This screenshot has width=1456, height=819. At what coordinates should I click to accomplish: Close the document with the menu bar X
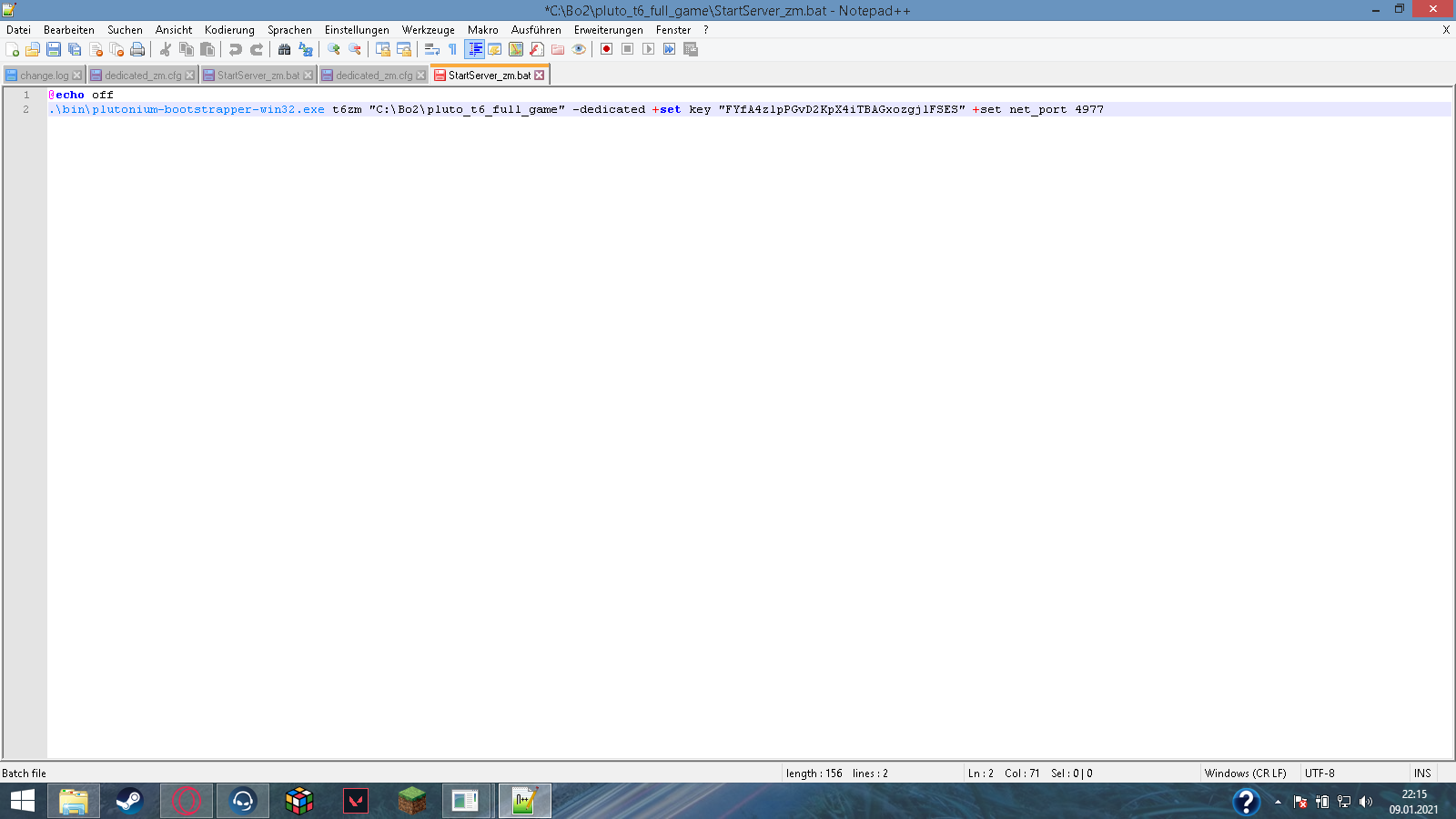point(1446,30)
